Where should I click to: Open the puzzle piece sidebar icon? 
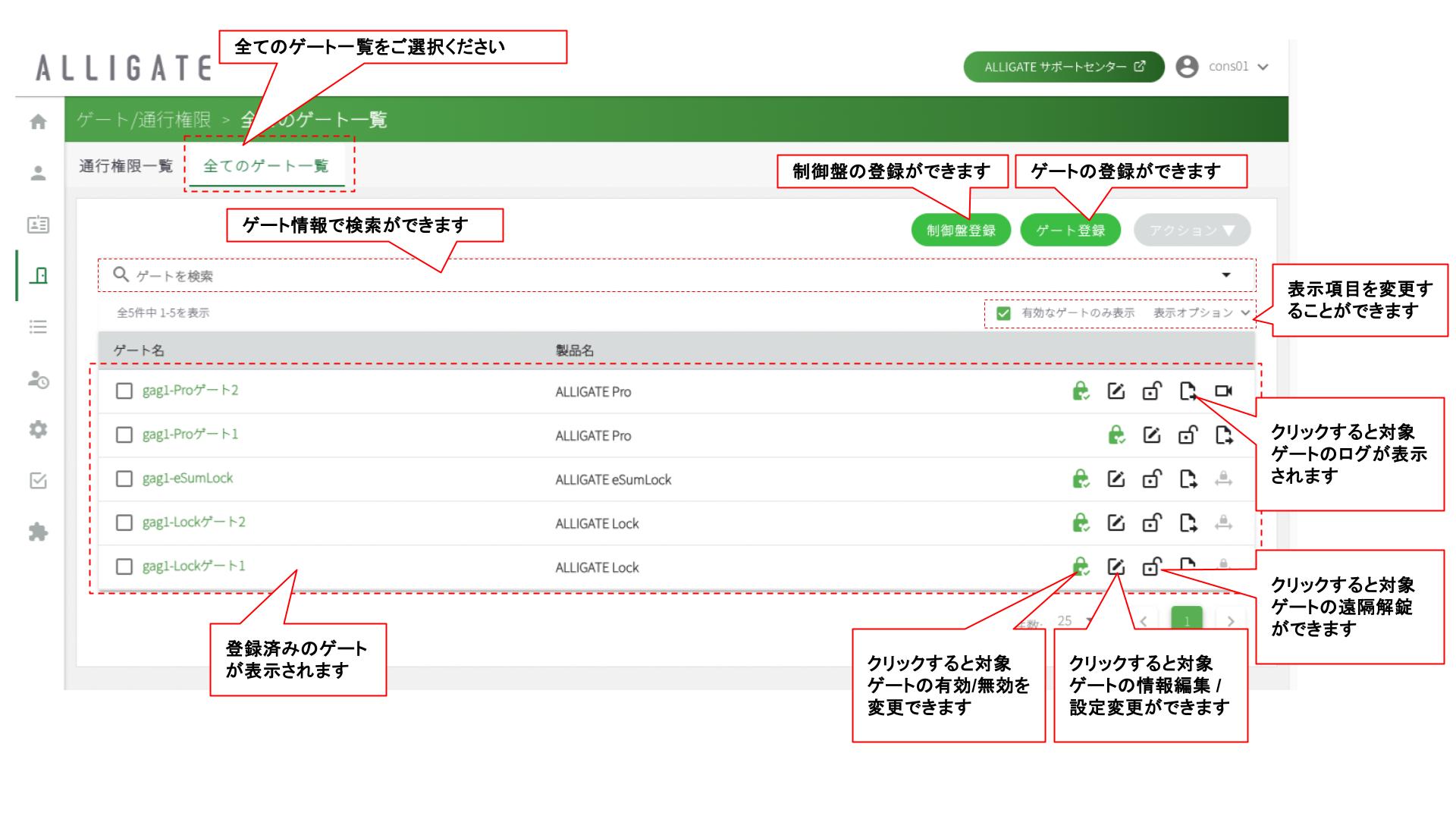(38, 532)
